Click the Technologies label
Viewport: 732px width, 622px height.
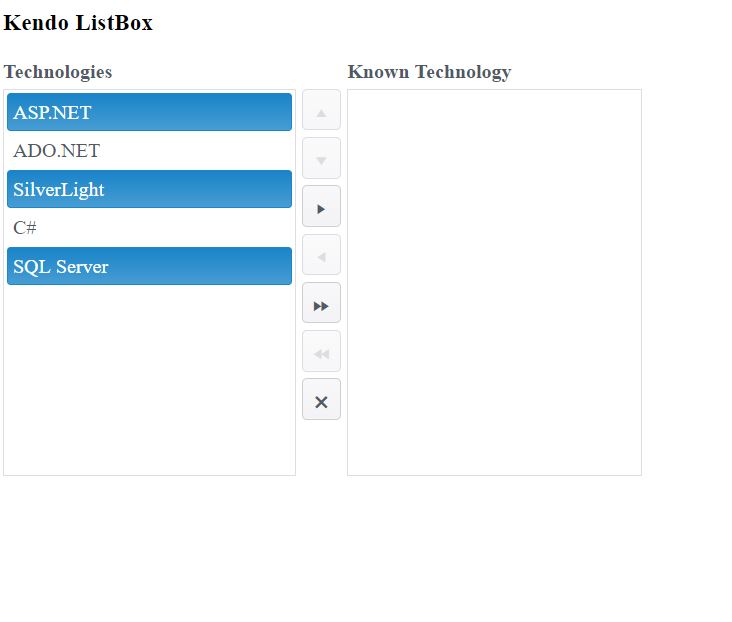pos(58,72)
